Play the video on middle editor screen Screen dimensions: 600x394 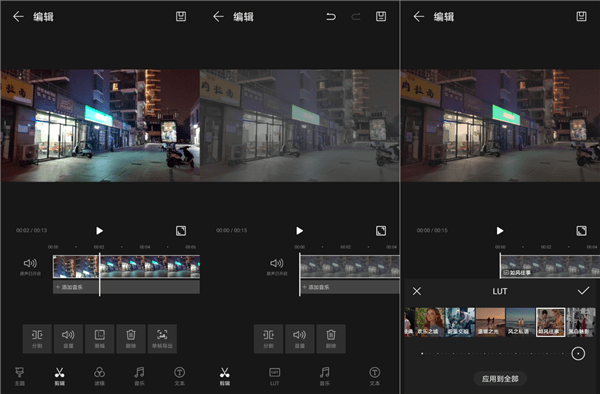tap(300, 231)
